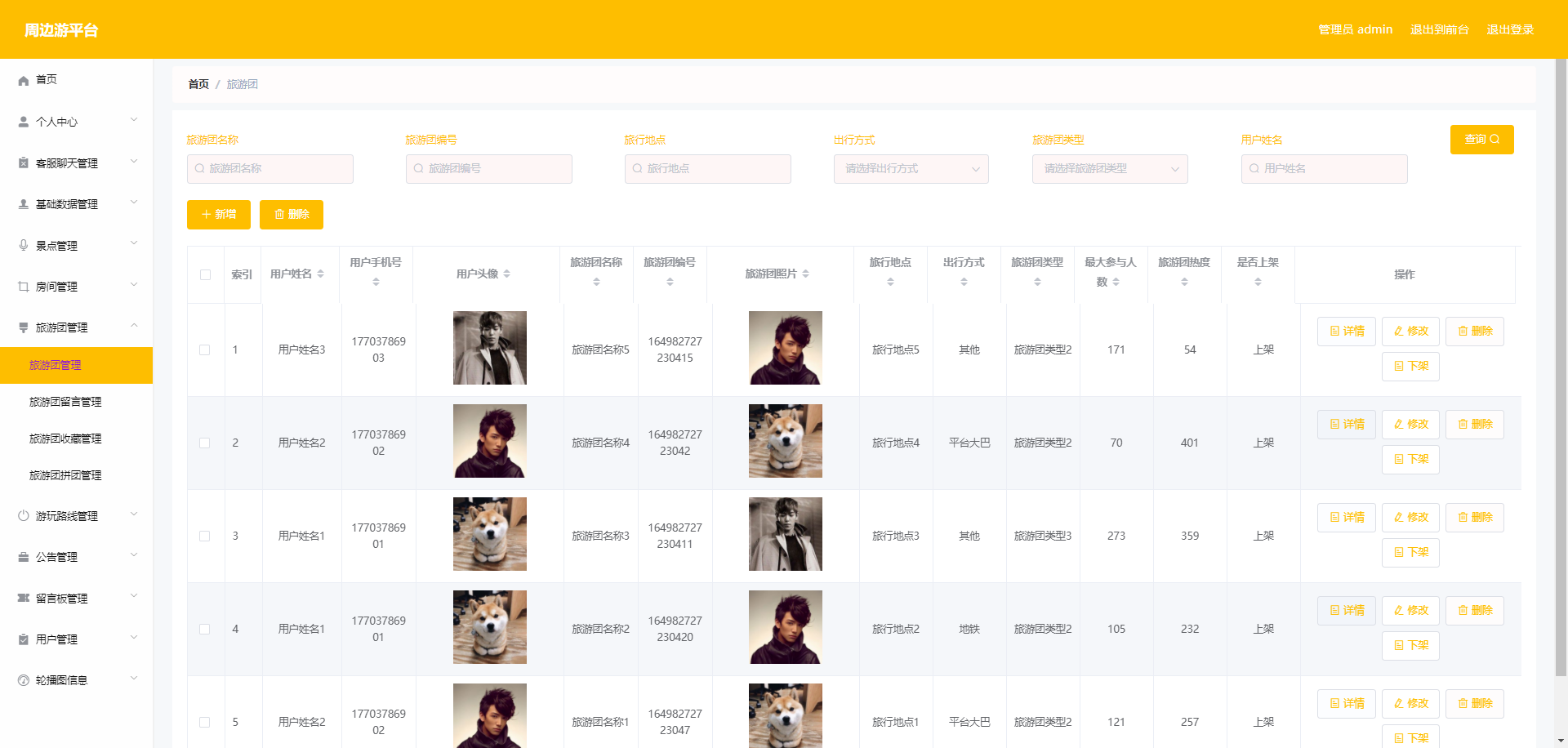Check the row 4 checkbox for 旅游团名称2
Screen dimensions: 1568x748
coord(205,630)
